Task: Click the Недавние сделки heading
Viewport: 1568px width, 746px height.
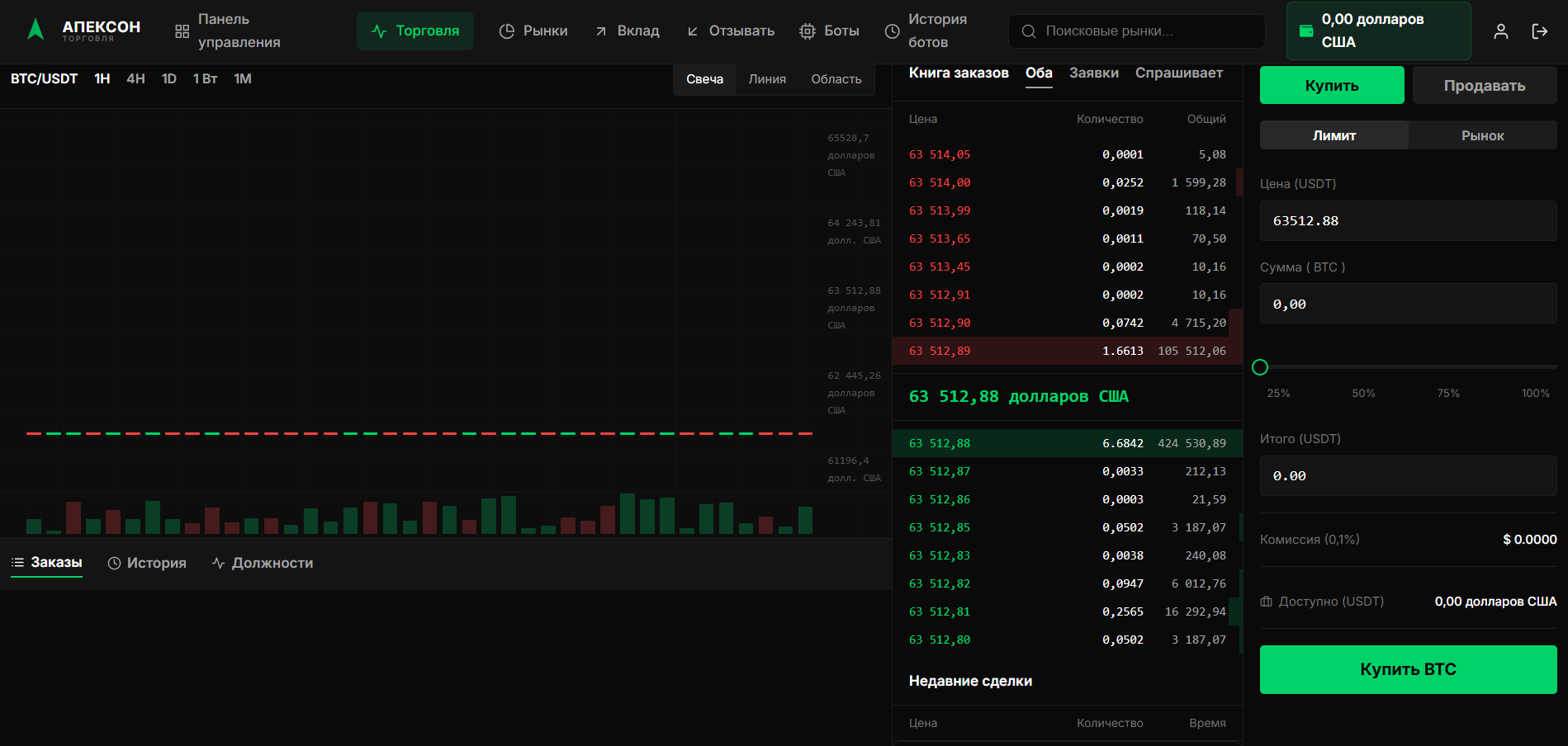Action: click(970, 681)
